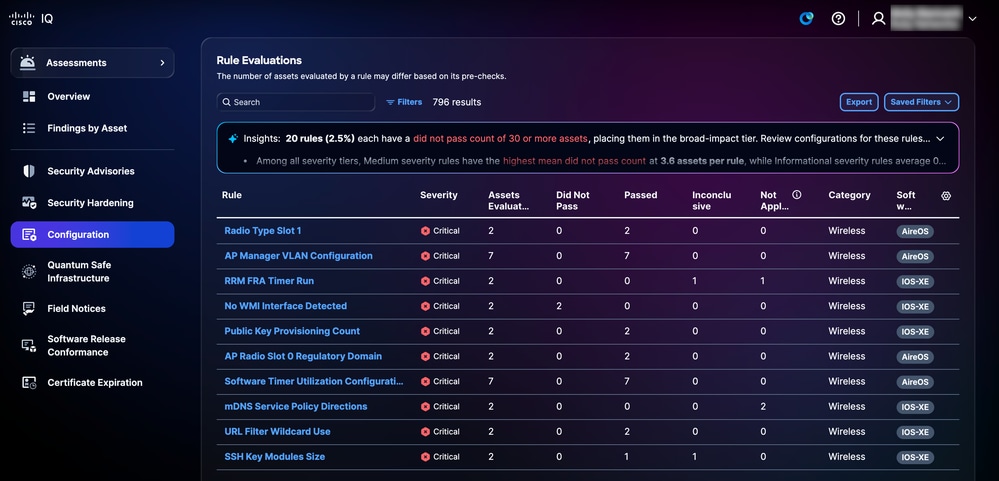Click the Insights sparkle icon
This screenshot has height=481, width=999.
click(x=233, y=138)
